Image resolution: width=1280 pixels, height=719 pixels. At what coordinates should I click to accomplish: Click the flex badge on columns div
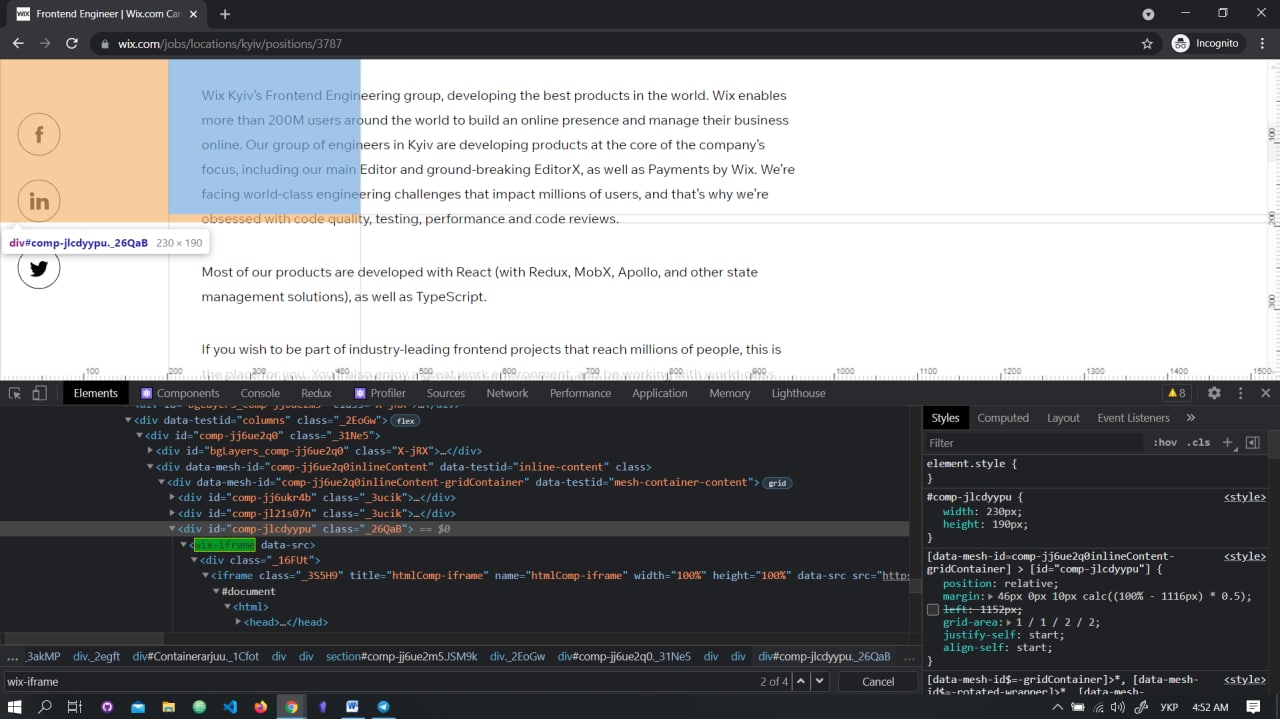tap(404, 421)
